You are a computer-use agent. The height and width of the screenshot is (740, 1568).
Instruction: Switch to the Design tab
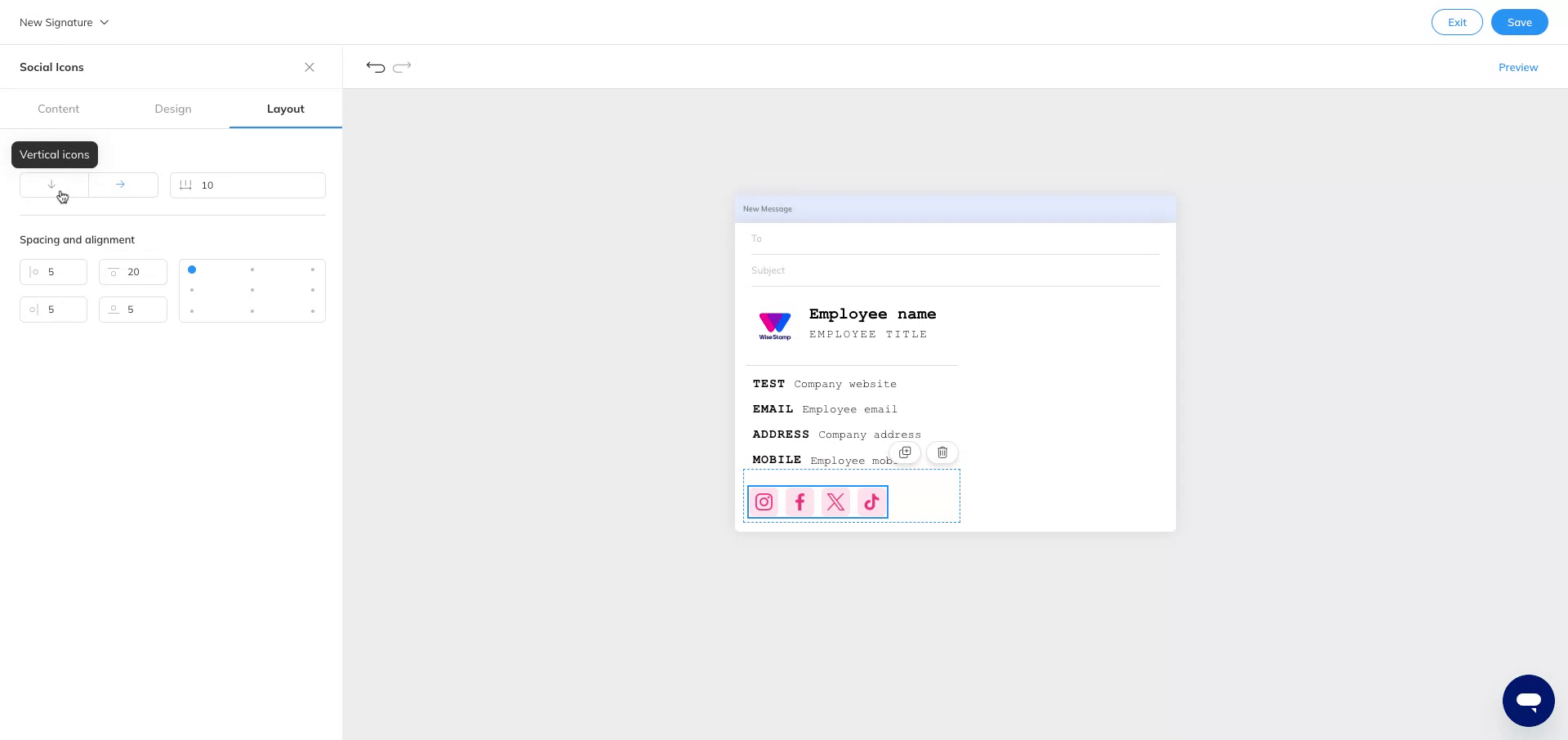173,109
